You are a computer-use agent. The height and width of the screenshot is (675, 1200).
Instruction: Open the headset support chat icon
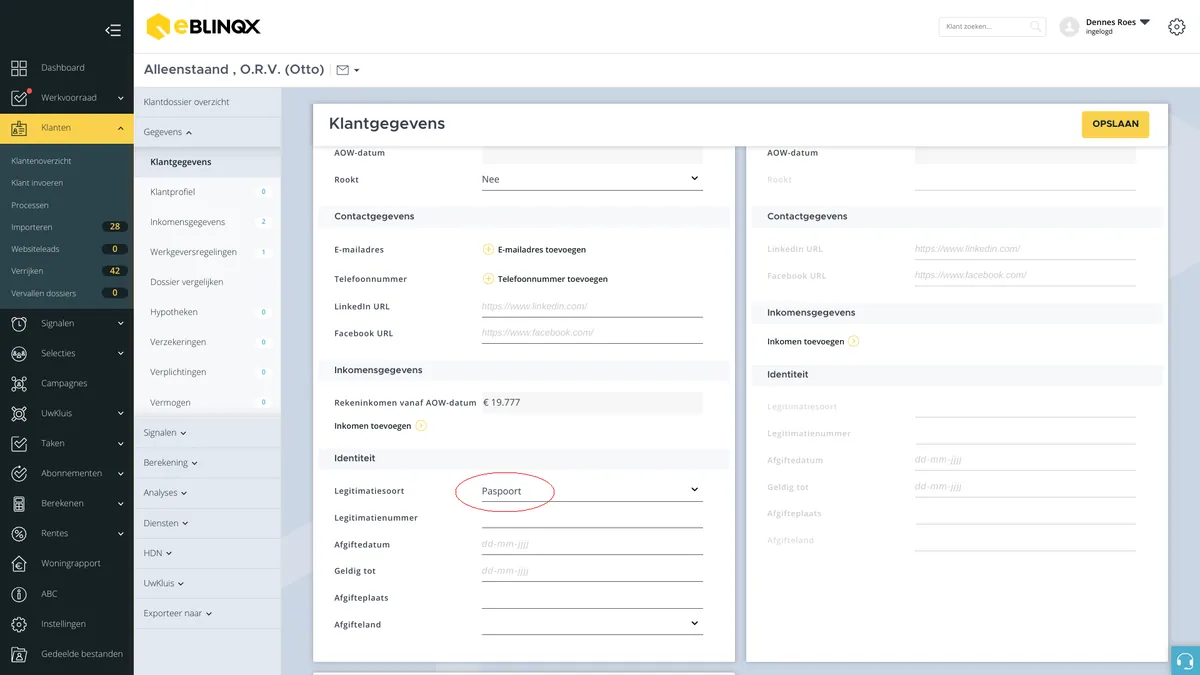pos(1185,661)
